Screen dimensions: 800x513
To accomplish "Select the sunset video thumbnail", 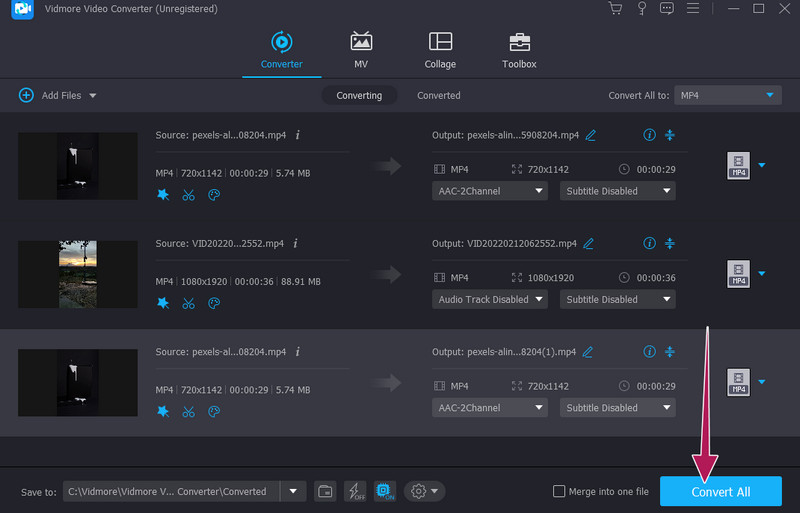I will [77, 274].
